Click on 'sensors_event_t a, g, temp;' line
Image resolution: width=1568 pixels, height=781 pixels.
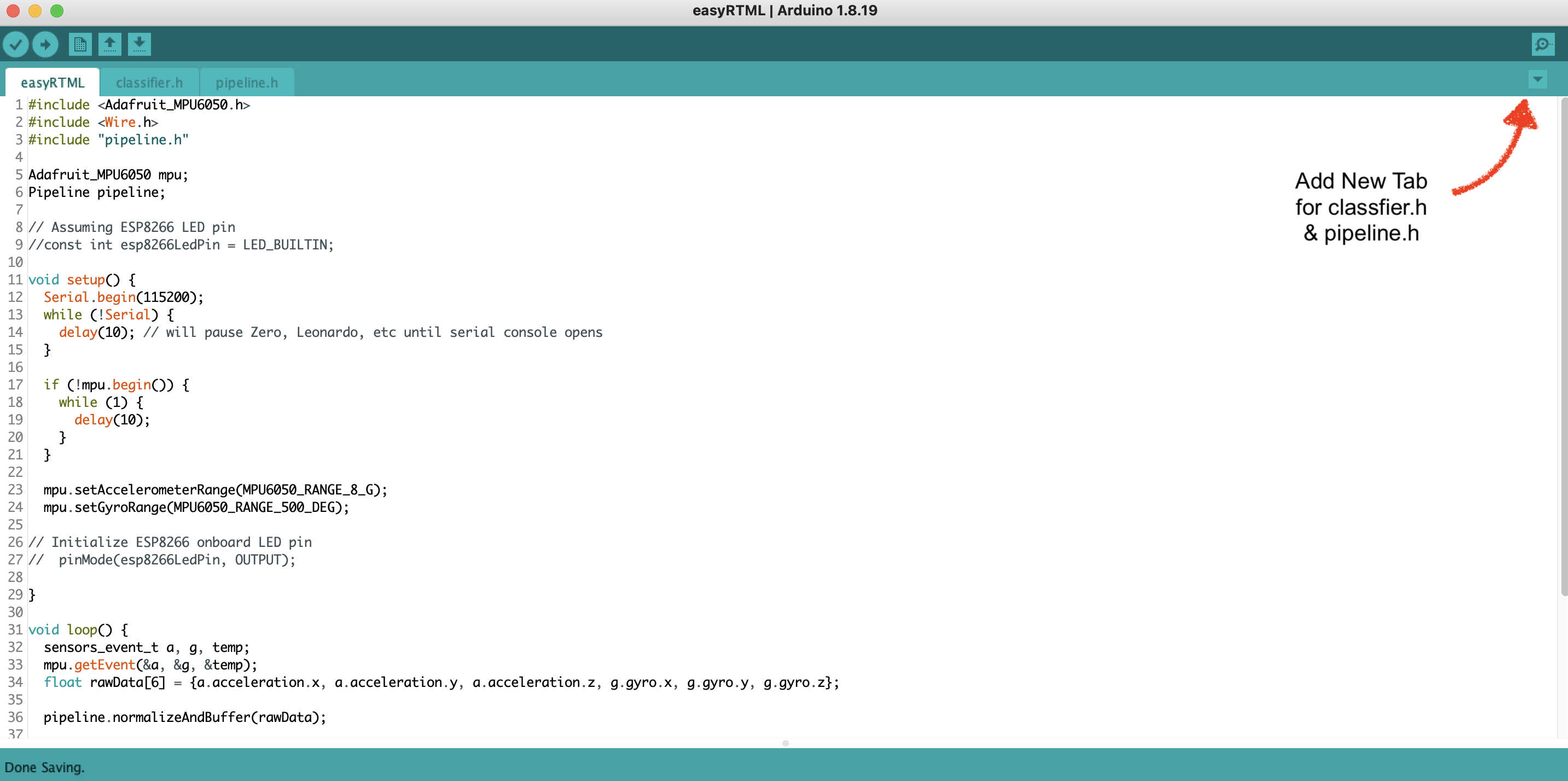[x=147, y=647]
